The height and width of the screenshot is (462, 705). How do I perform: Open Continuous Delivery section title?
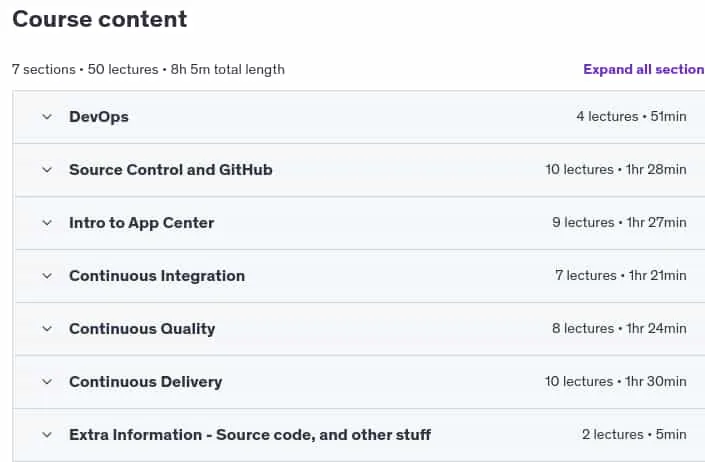coord(146,382)
